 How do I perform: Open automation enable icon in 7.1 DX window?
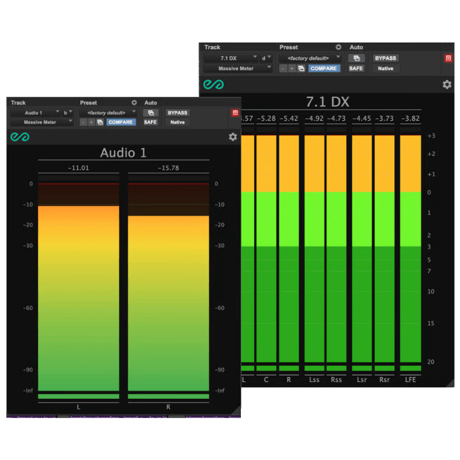tap(356, 58)
